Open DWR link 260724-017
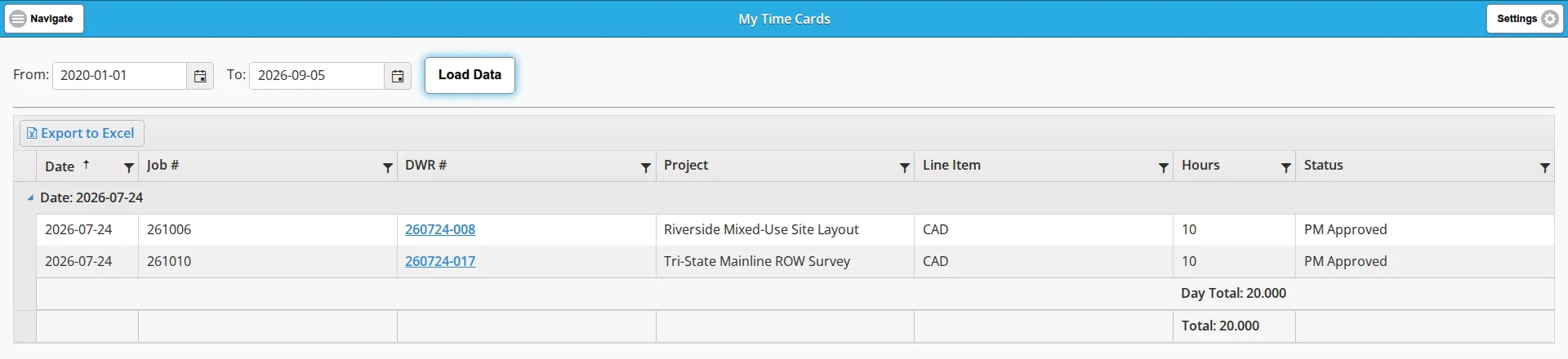The width and height of the screenshot is (1568, 359). 440,261
